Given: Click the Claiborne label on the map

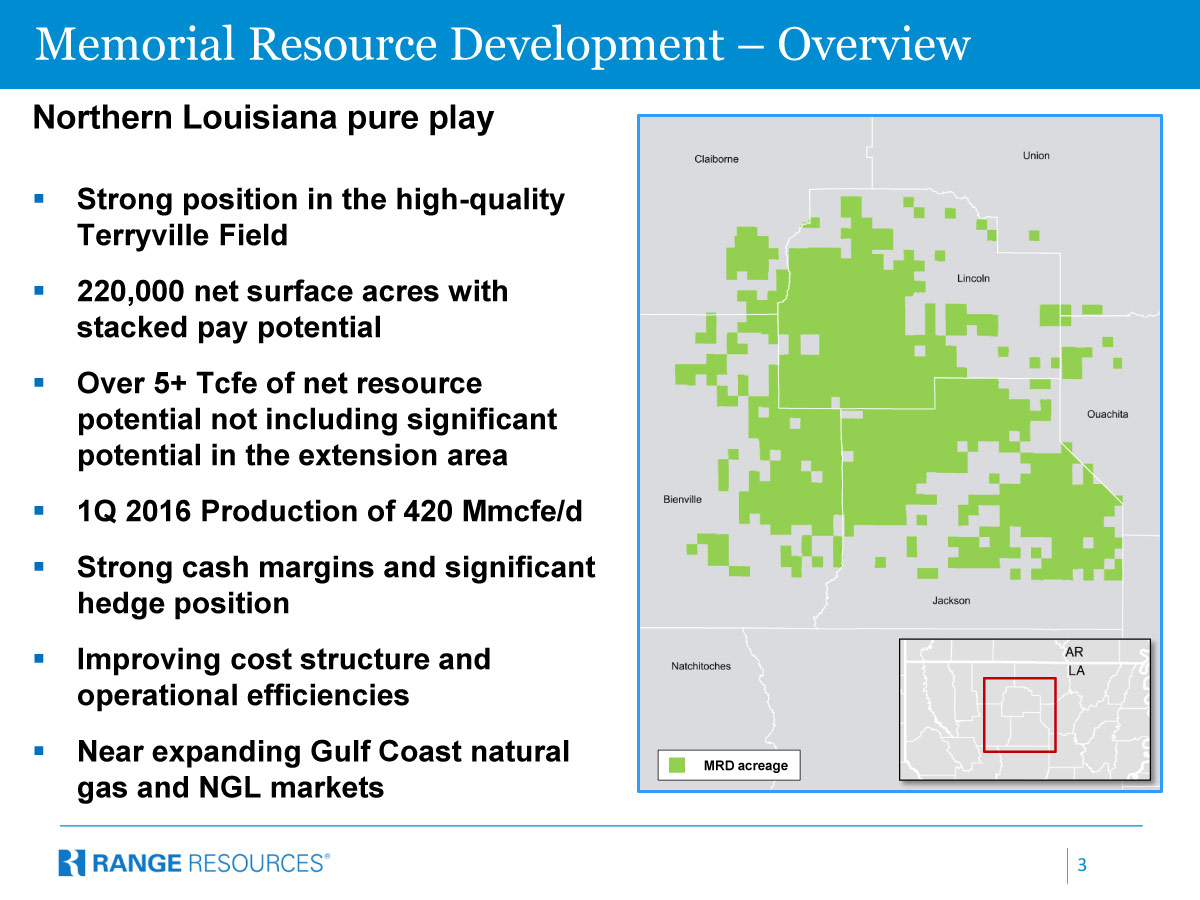Looking at the screenshot, I should [x=716, y=159].
